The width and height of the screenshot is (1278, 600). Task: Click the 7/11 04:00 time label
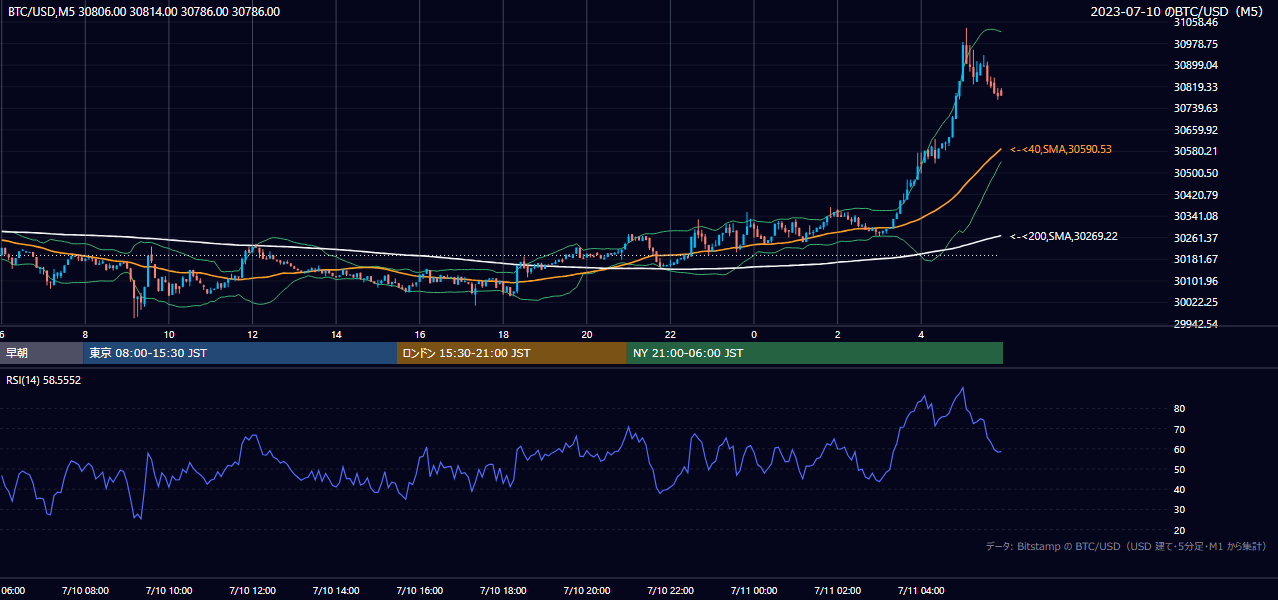(x=921, y=591)
